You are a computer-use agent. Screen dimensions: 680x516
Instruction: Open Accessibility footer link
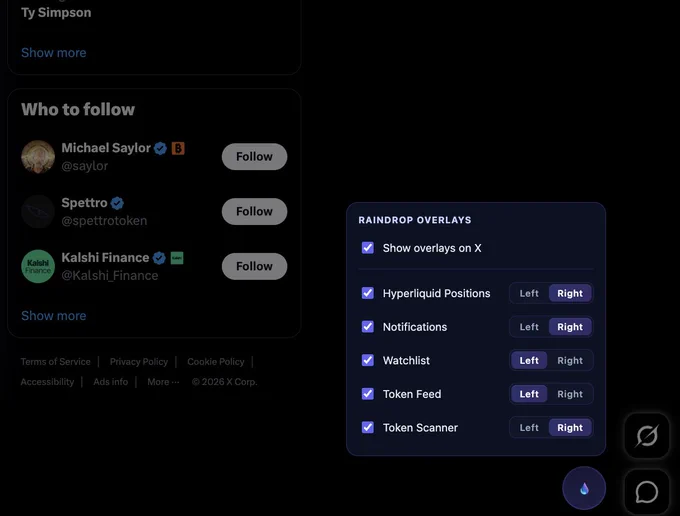click(x=47, y=382)
